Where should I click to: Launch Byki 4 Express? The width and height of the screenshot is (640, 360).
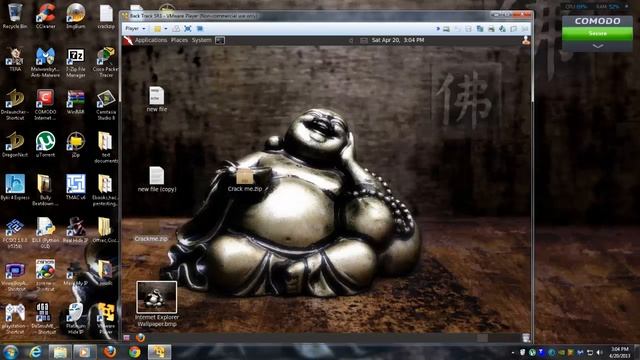tap(15, 187)
